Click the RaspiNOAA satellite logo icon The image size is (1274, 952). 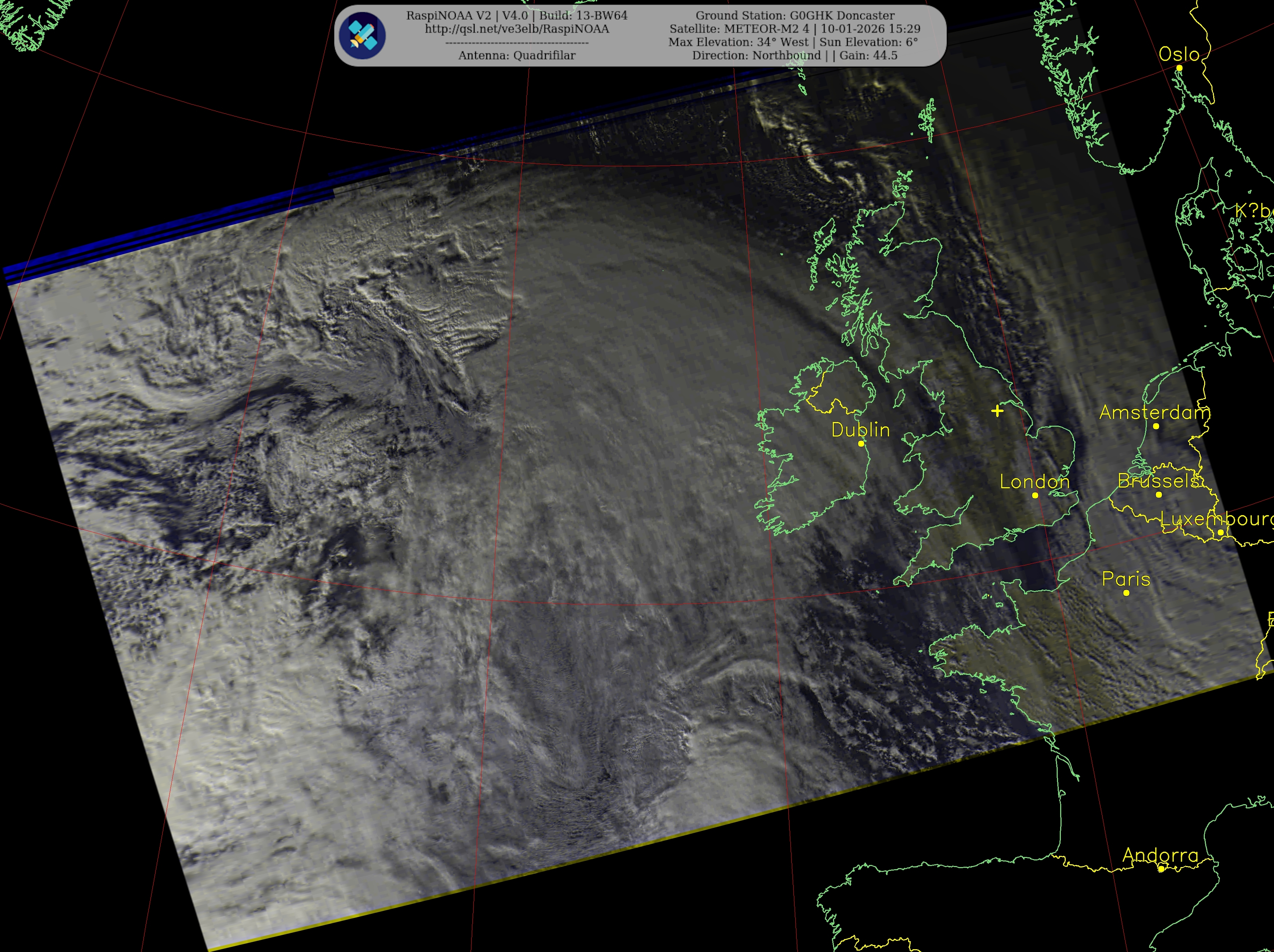coord(362,36)
